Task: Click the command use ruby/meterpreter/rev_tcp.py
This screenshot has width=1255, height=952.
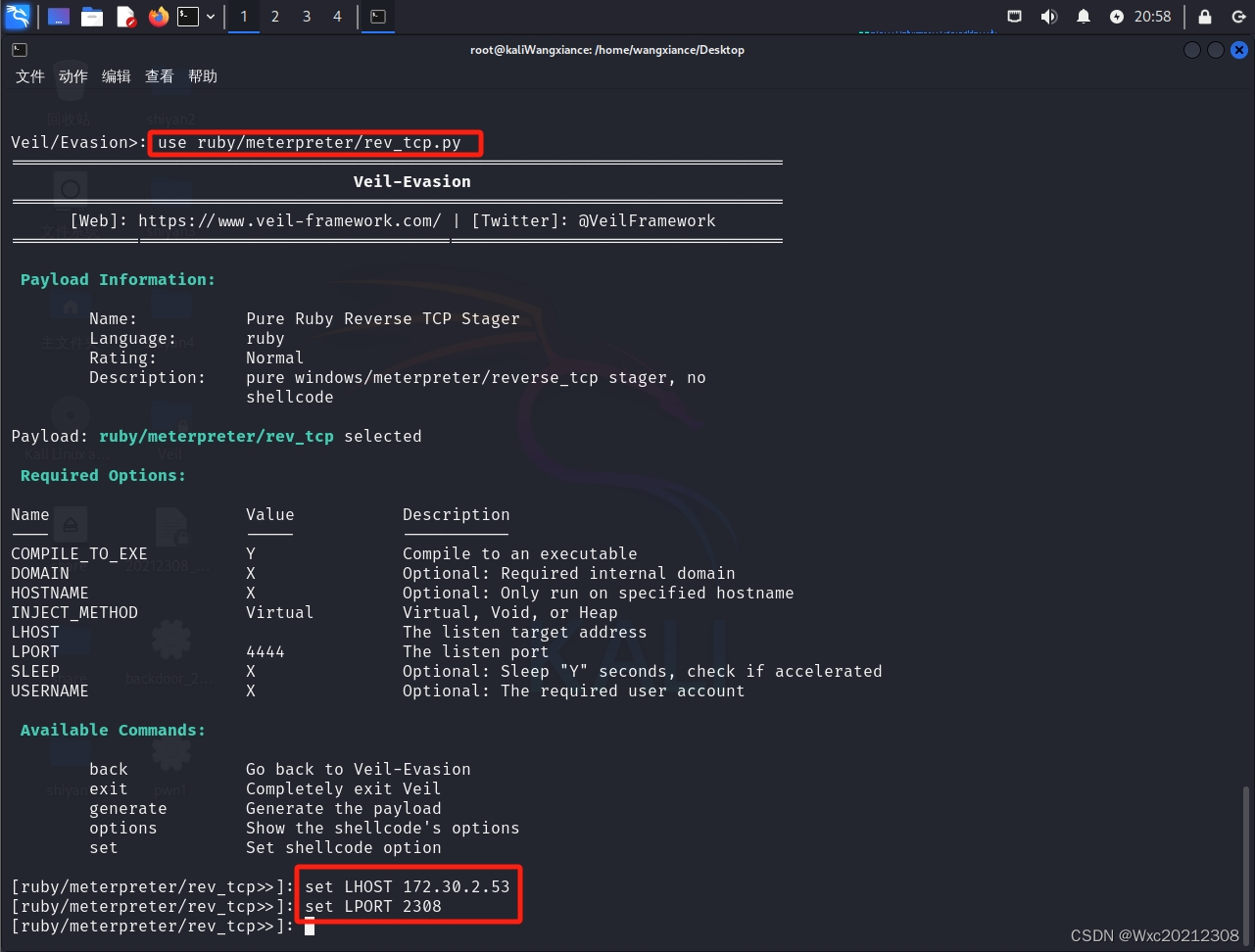Action: [310, 143]
